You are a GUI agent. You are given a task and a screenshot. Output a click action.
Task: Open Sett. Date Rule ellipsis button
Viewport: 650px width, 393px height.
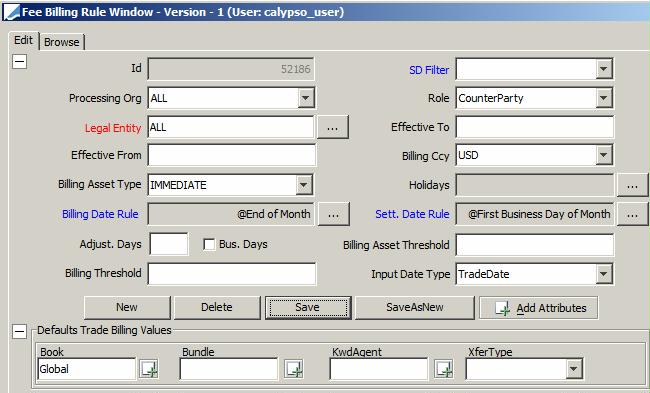(x=632, y=214)
